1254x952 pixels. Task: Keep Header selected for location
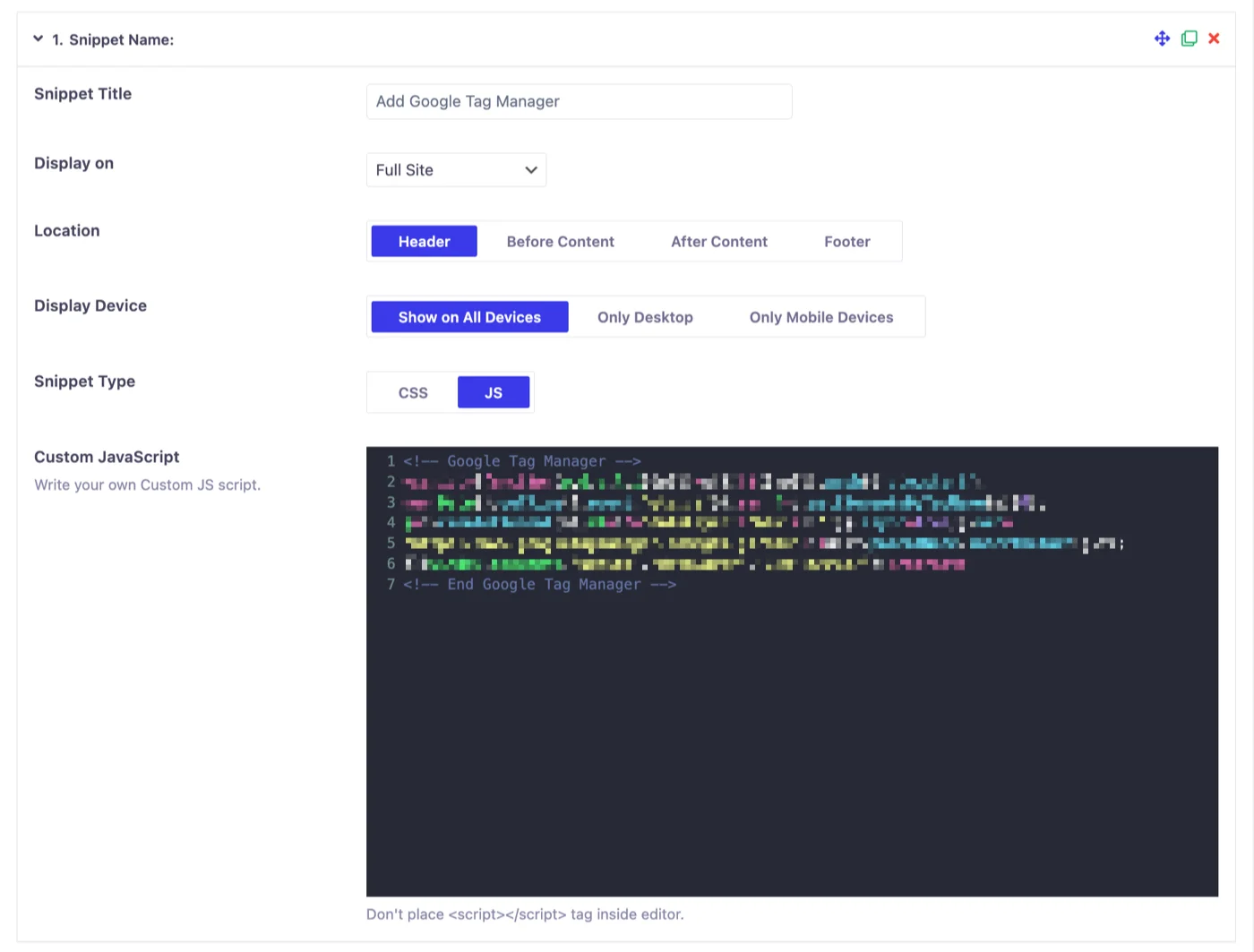pyautogui.click(x=424, y=241)
